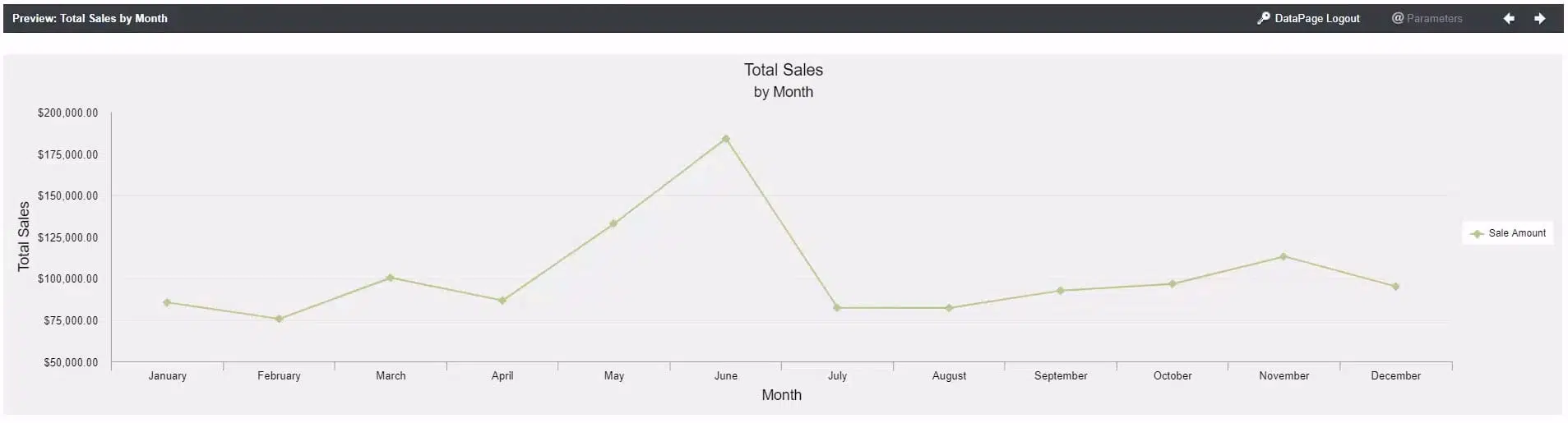
Task: Select the January data point
Action: point(167,302)
